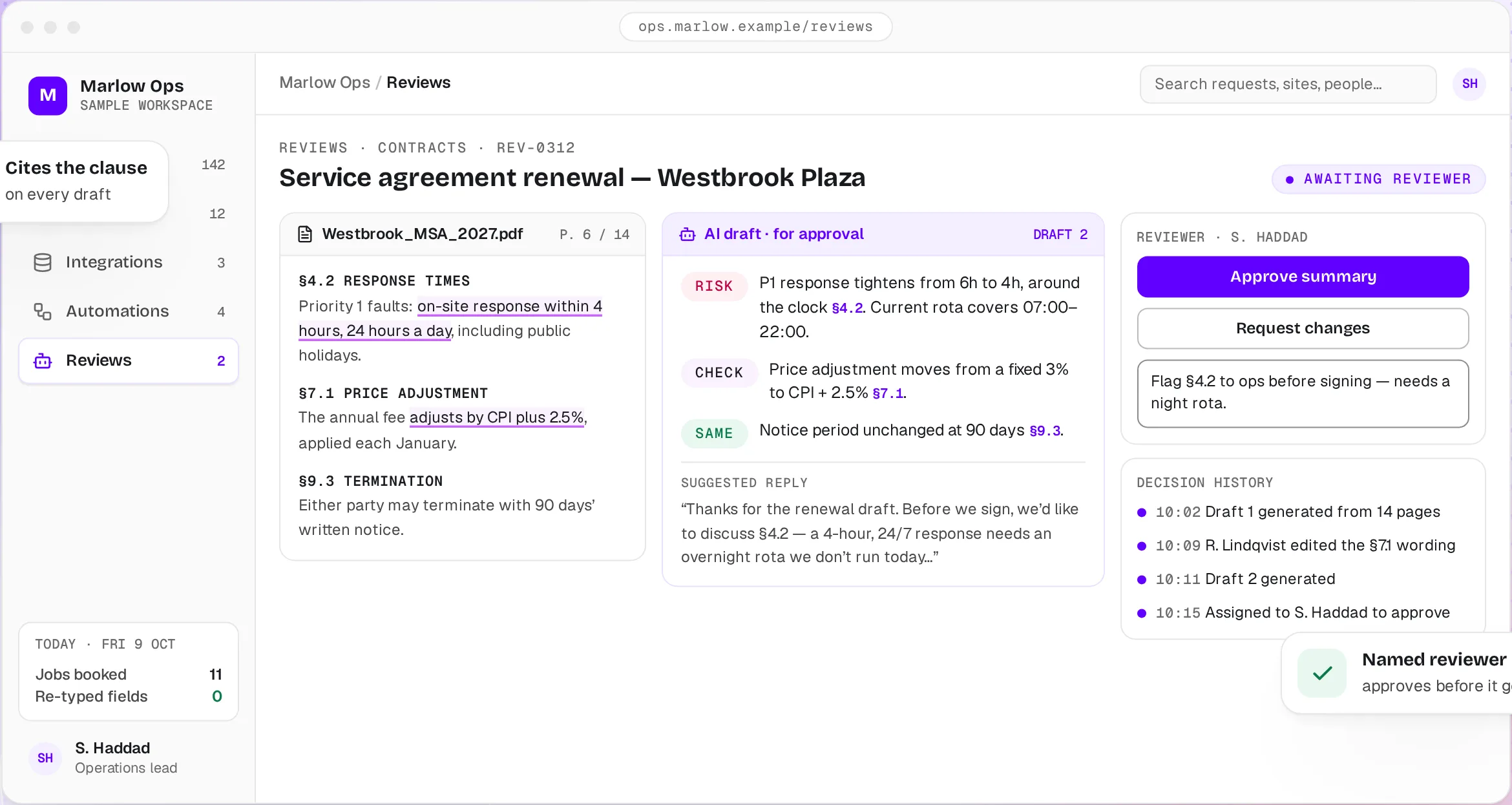Click the green checkmark in Named reviewer card
1512x805 pixels.
coord(1322,673)
